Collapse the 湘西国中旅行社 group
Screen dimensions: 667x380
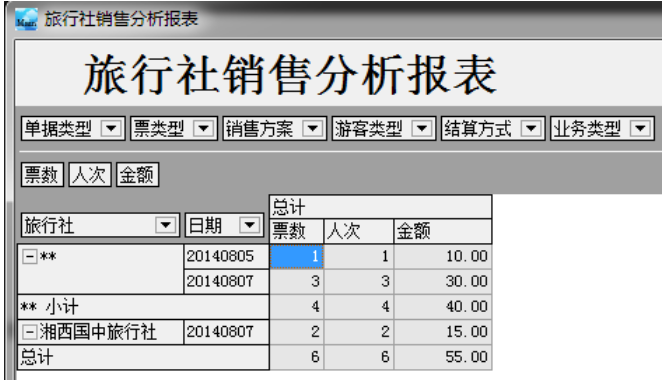(x=30, y=331)
